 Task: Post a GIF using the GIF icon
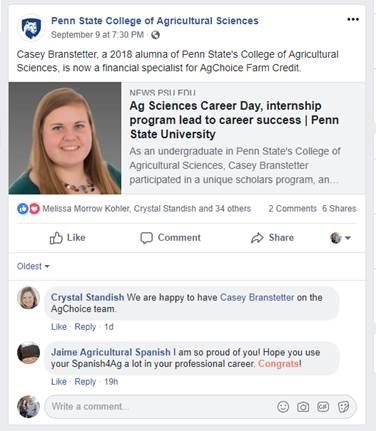pyautogui.click(x=323, y=407)
